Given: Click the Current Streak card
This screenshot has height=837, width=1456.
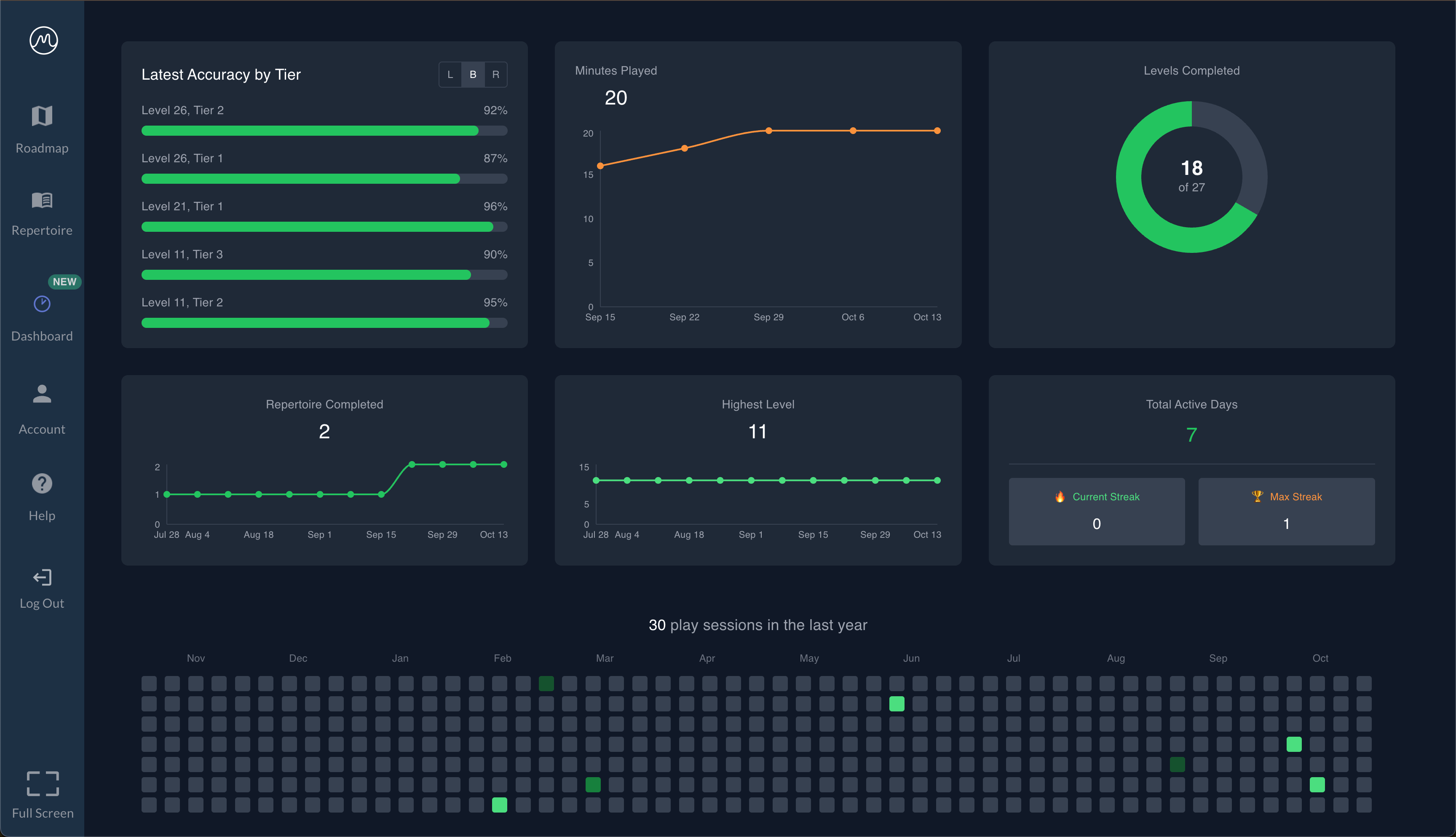Looking at the screenshot, I should click(x=1096, y=511).
